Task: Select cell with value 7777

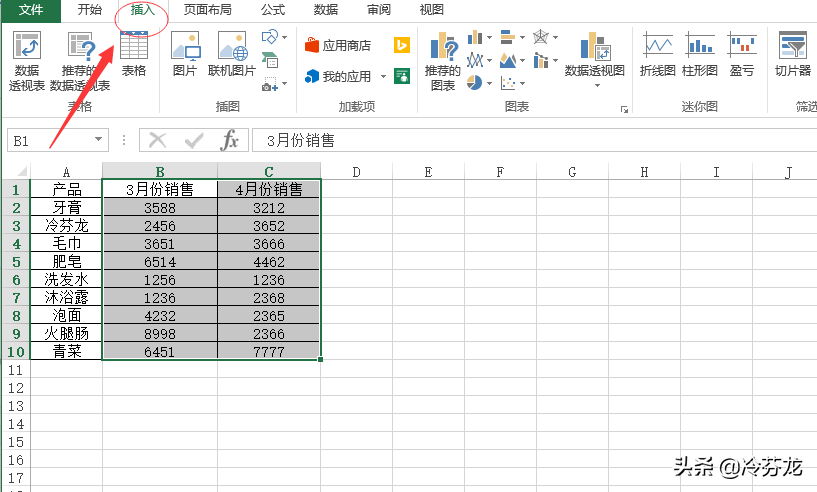Action: tap(269, 351)
